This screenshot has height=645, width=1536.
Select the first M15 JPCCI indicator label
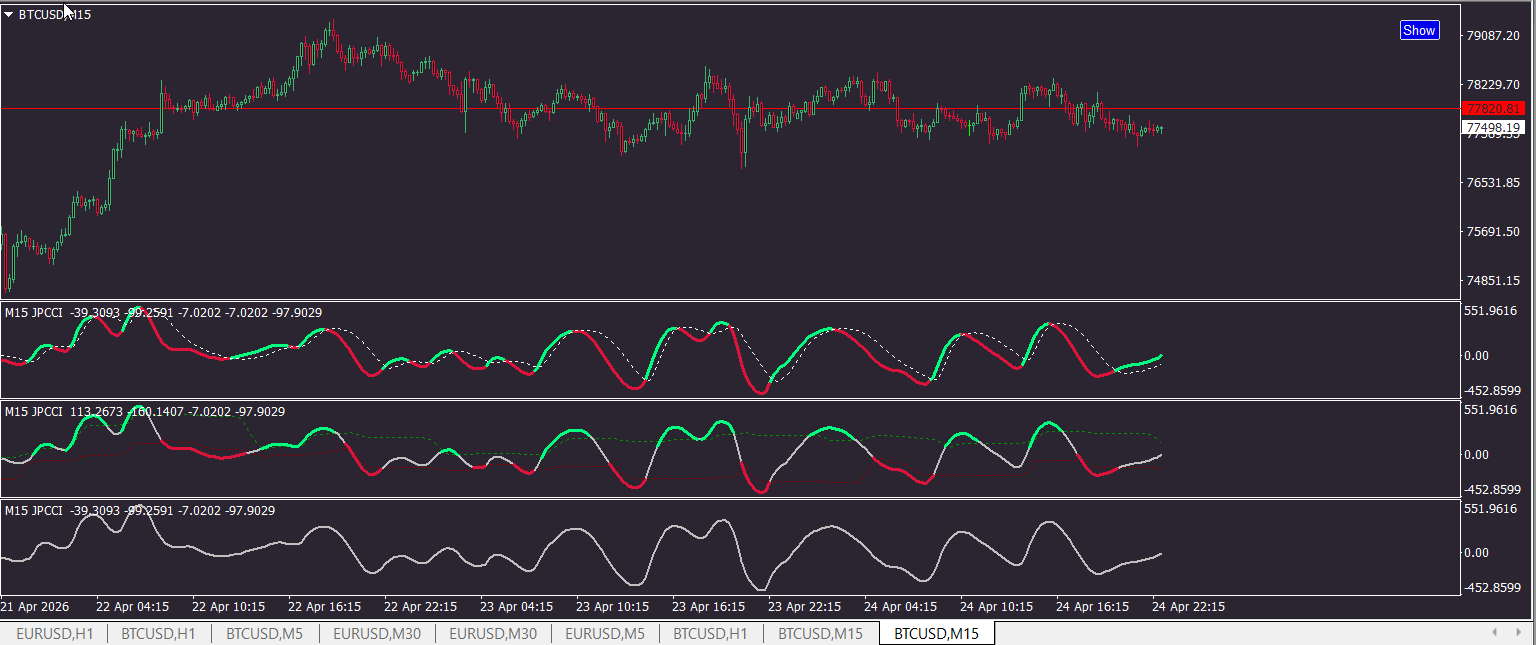163,313
